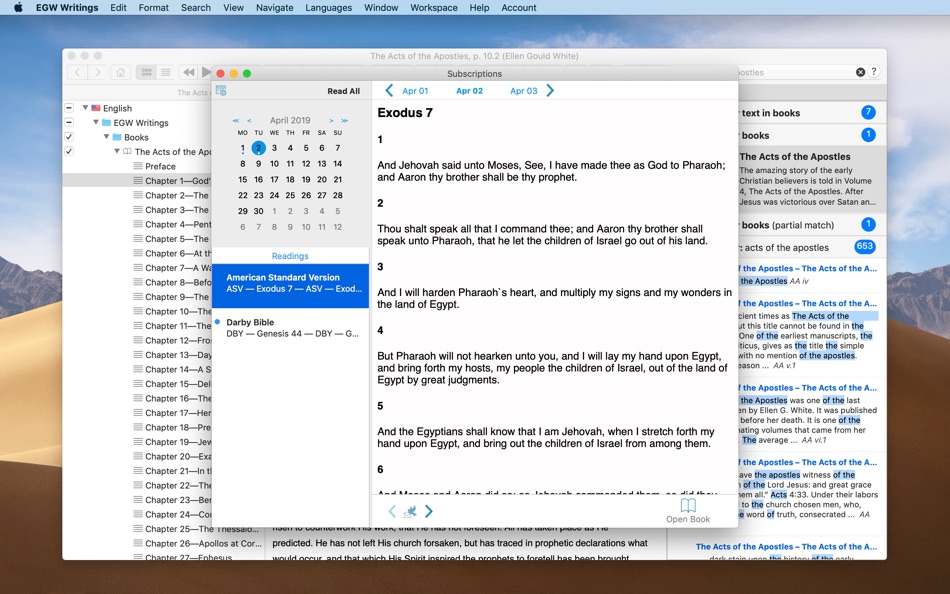Screen dimensions: 950x594
Task: Click the Open Book icon
Action: (688, 506)
